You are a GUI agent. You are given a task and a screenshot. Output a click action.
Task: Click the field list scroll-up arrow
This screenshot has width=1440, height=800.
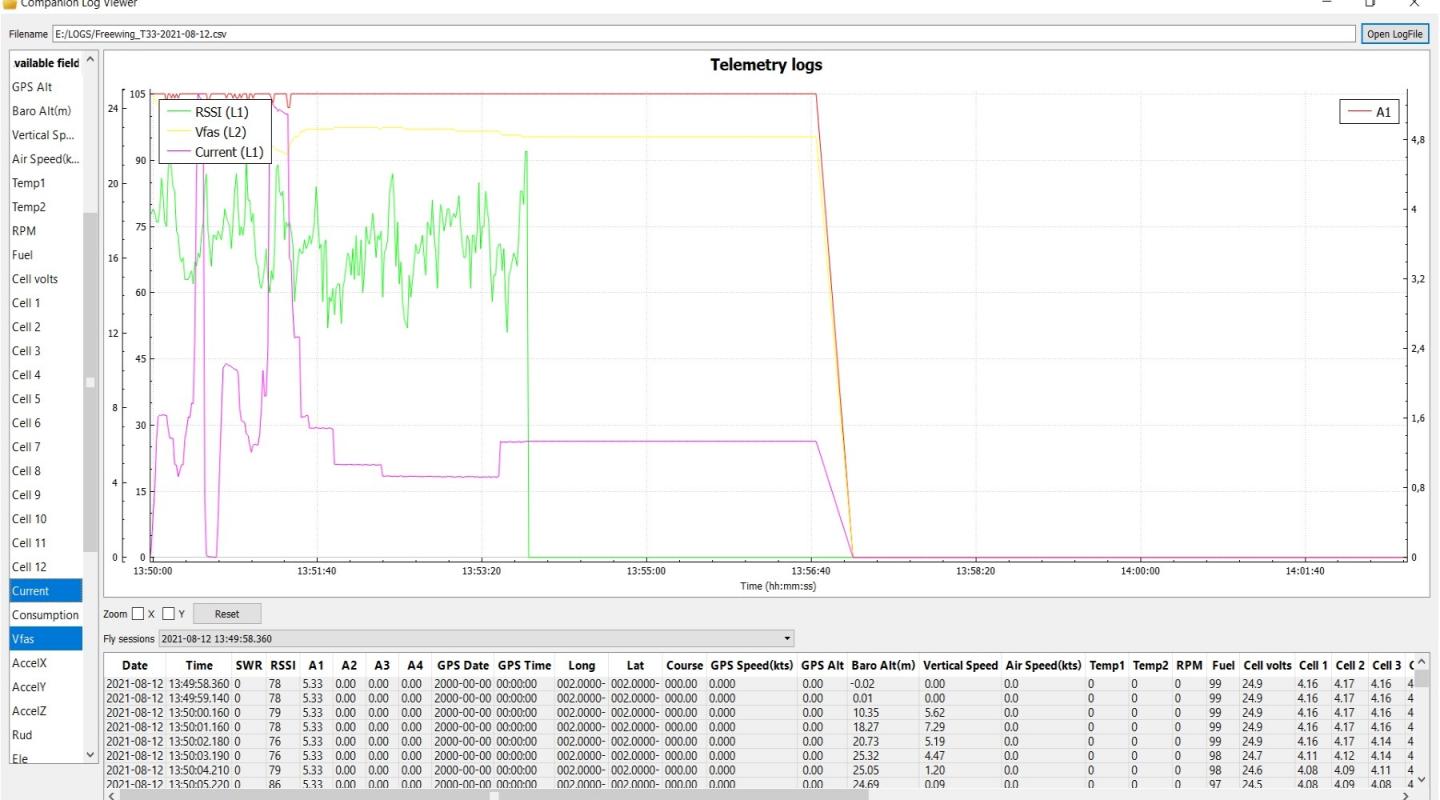point(91,59)
